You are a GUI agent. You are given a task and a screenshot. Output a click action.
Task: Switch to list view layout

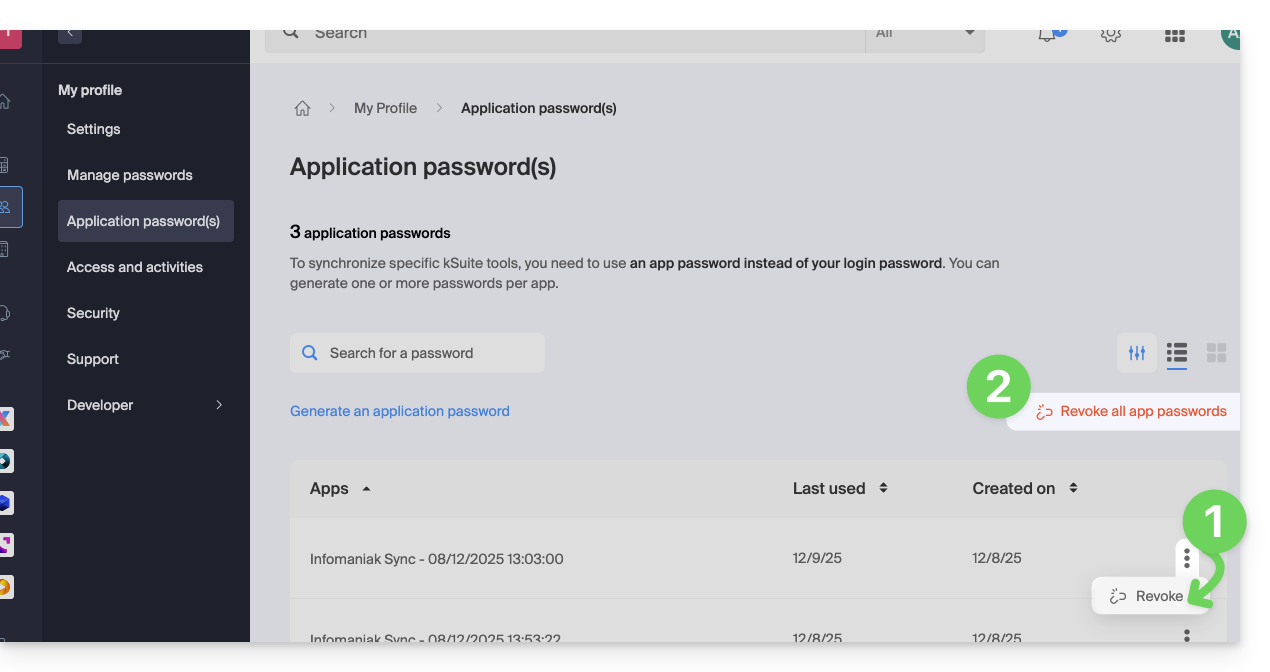[1177, 353]
